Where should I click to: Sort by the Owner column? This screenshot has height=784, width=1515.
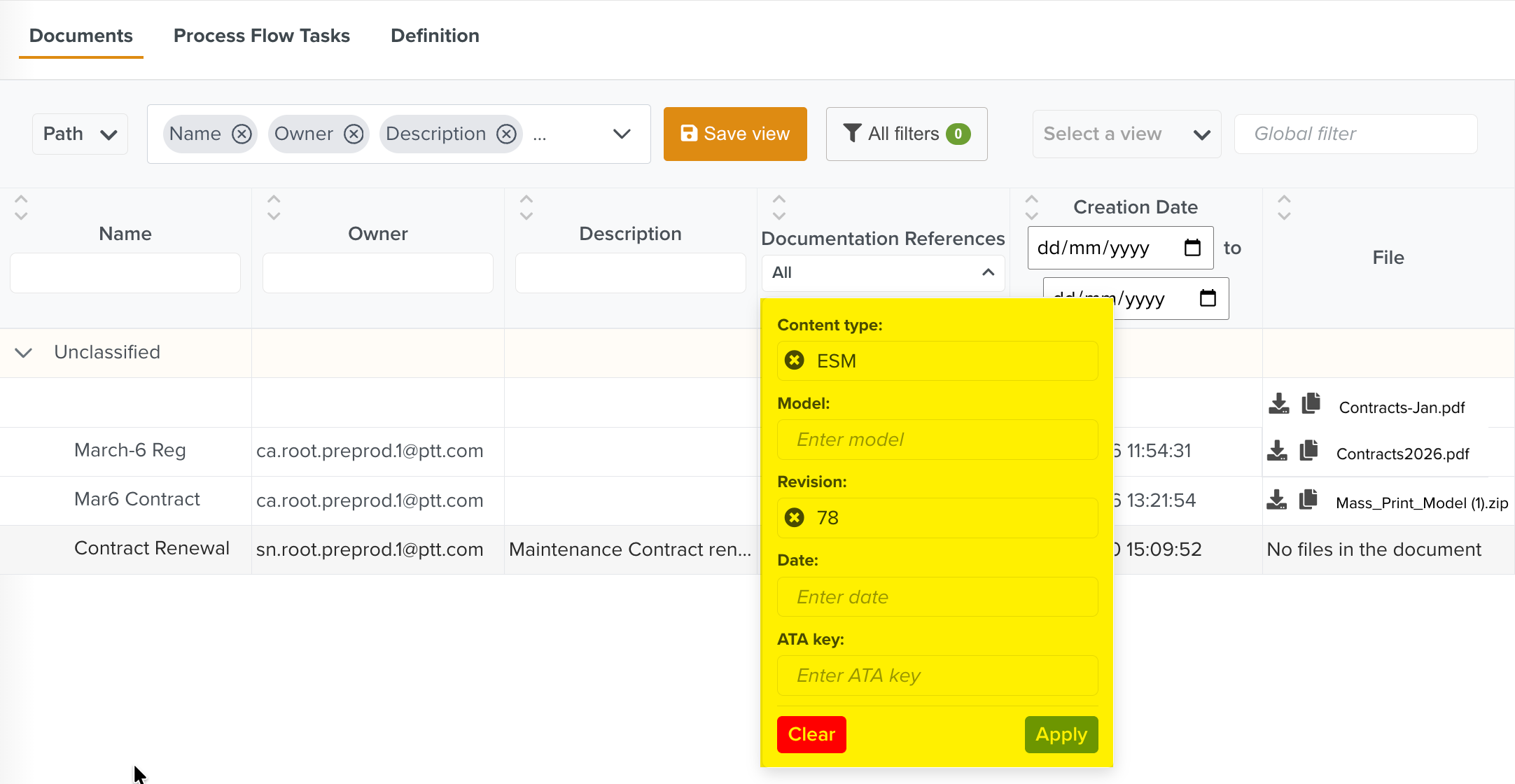pyautogui.click(x=274, y=207)
